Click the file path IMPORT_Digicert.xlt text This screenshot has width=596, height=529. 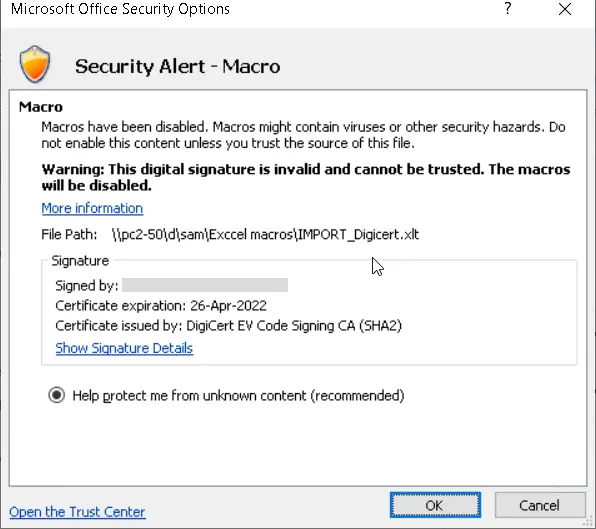point(265,234)
